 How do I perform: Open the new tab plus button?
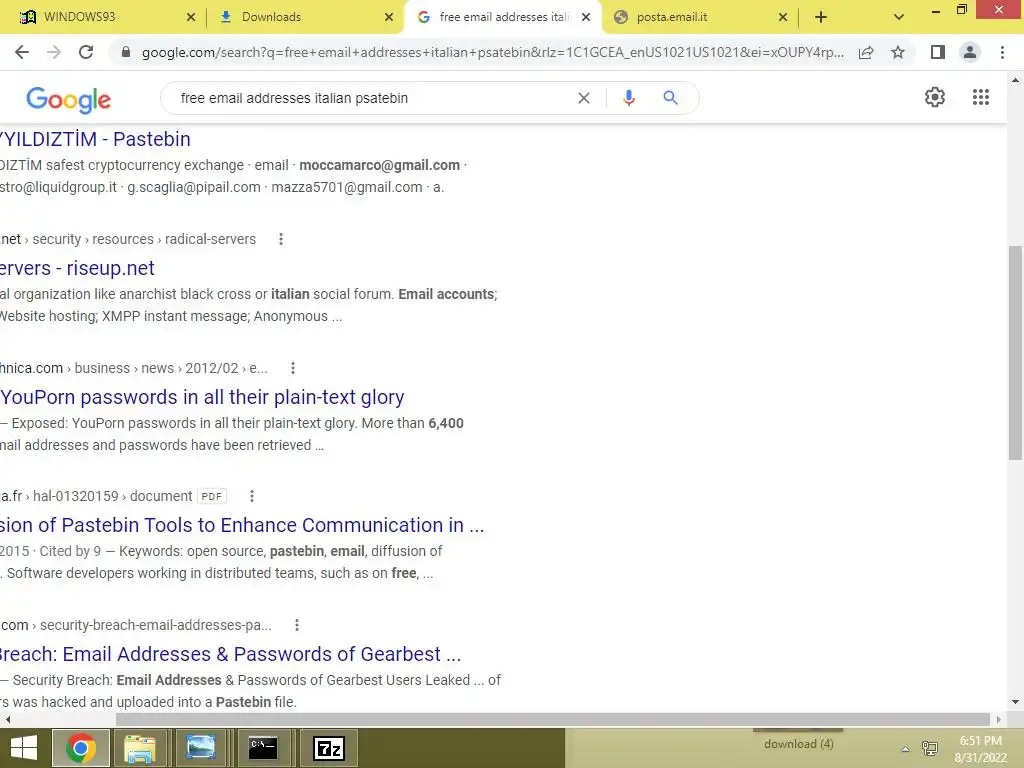(821, 17)
